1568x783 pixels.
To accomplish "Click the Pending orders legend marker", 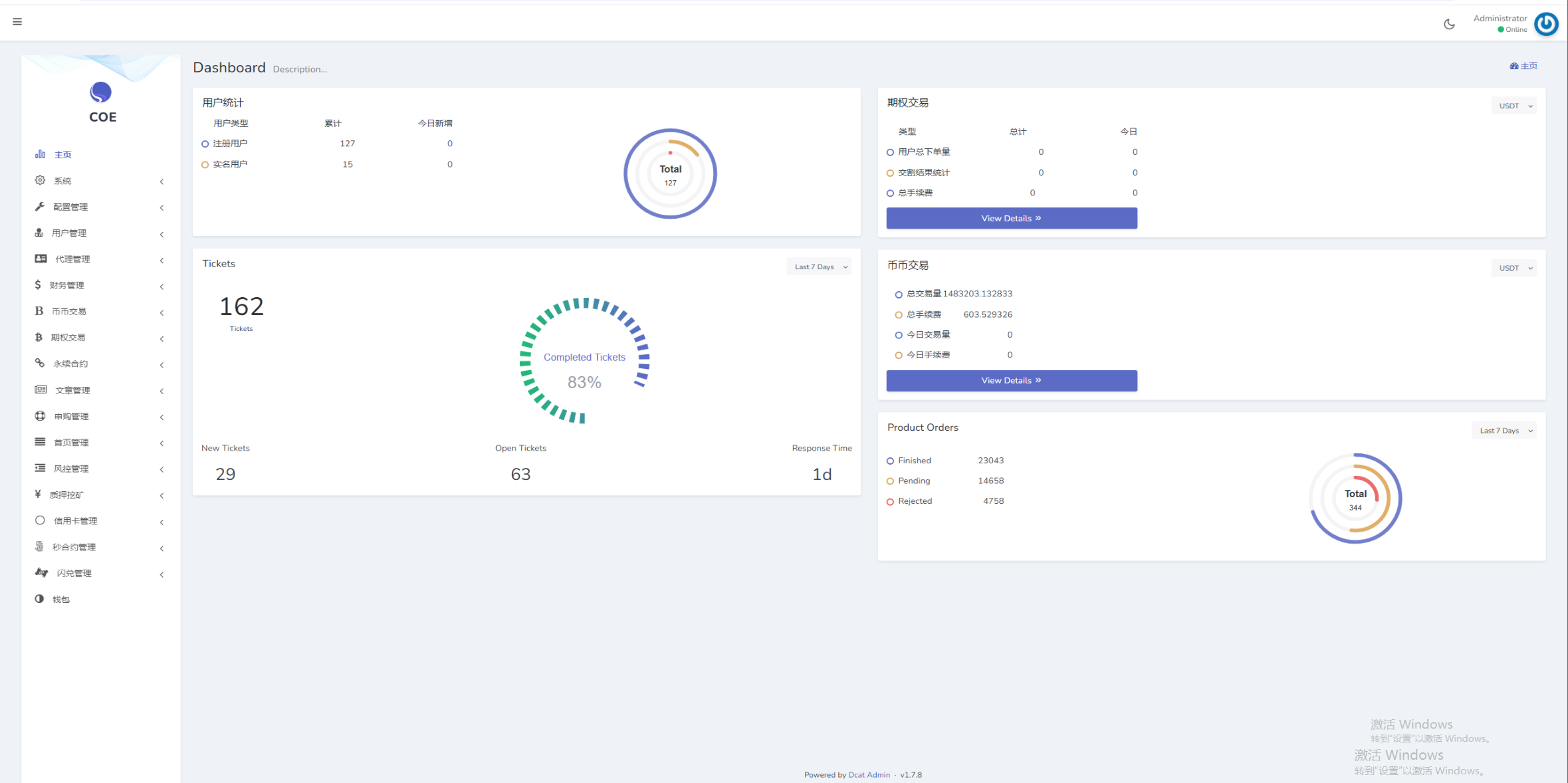I will (890, 481).
